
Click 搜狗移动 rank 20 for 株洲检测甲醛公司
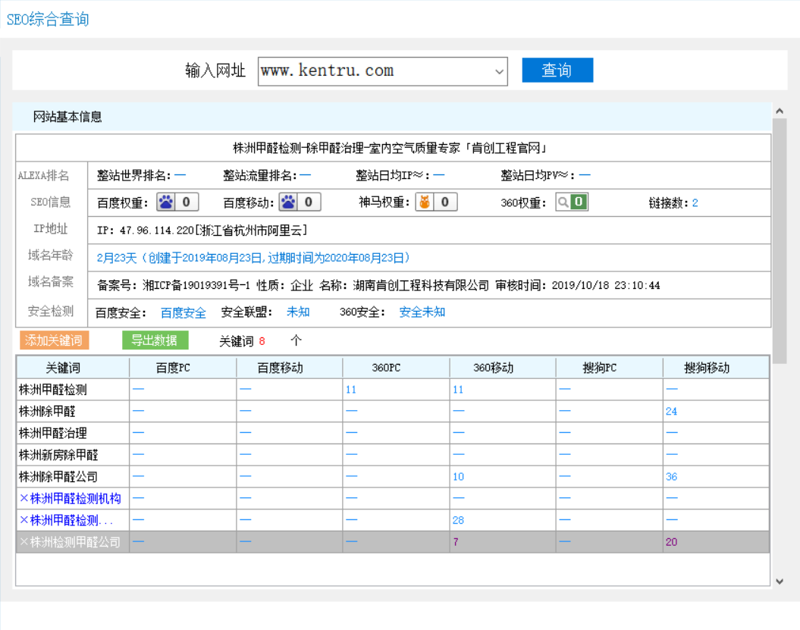coord(671,542)
